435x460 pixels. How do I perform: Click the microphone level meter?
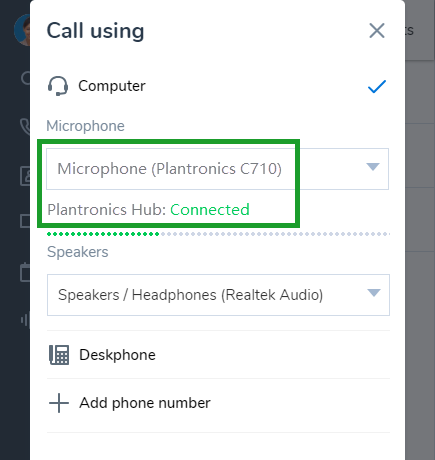218,234
